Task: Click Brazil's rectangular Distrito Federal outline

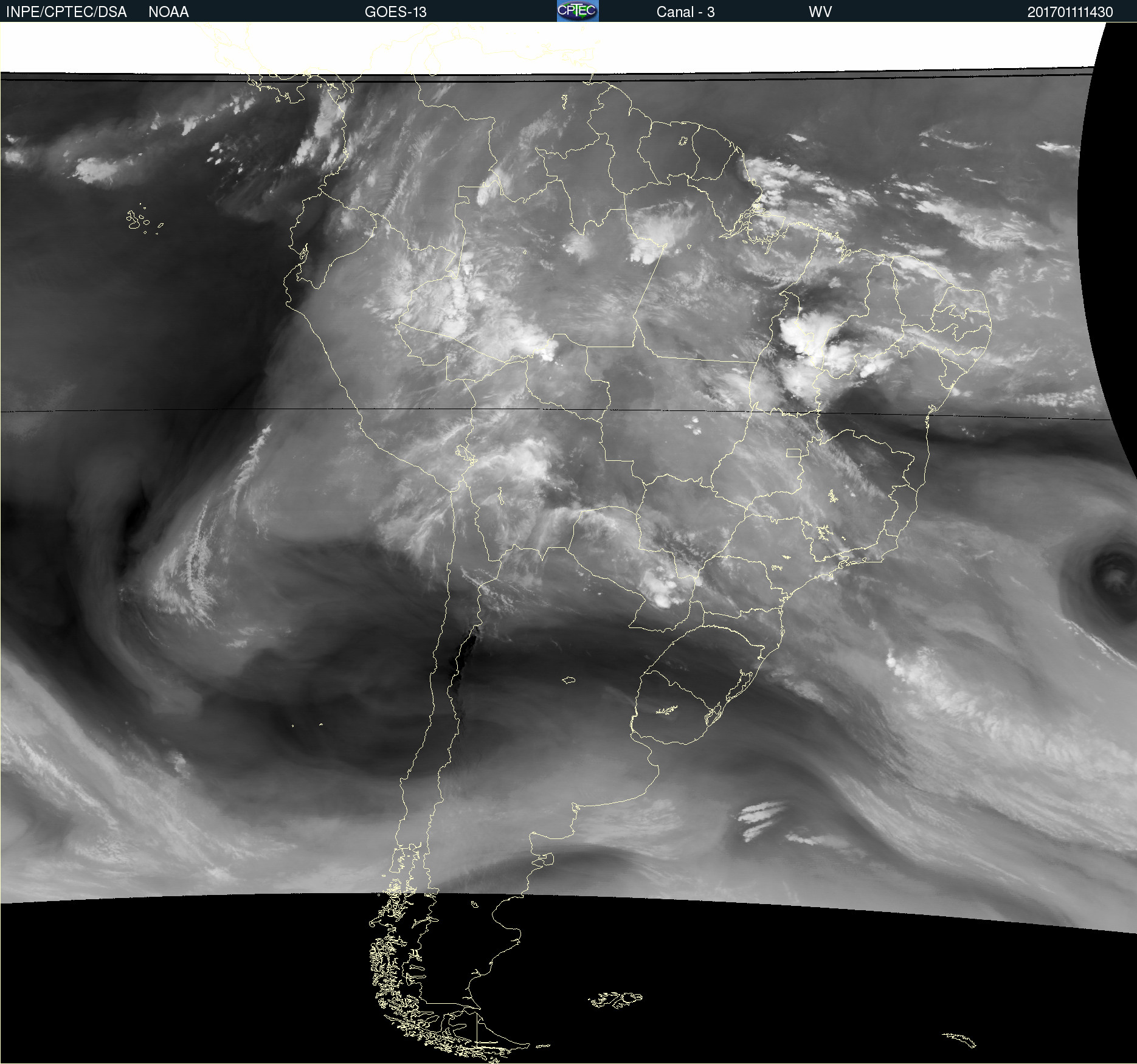Action: (x=793, y=453)
